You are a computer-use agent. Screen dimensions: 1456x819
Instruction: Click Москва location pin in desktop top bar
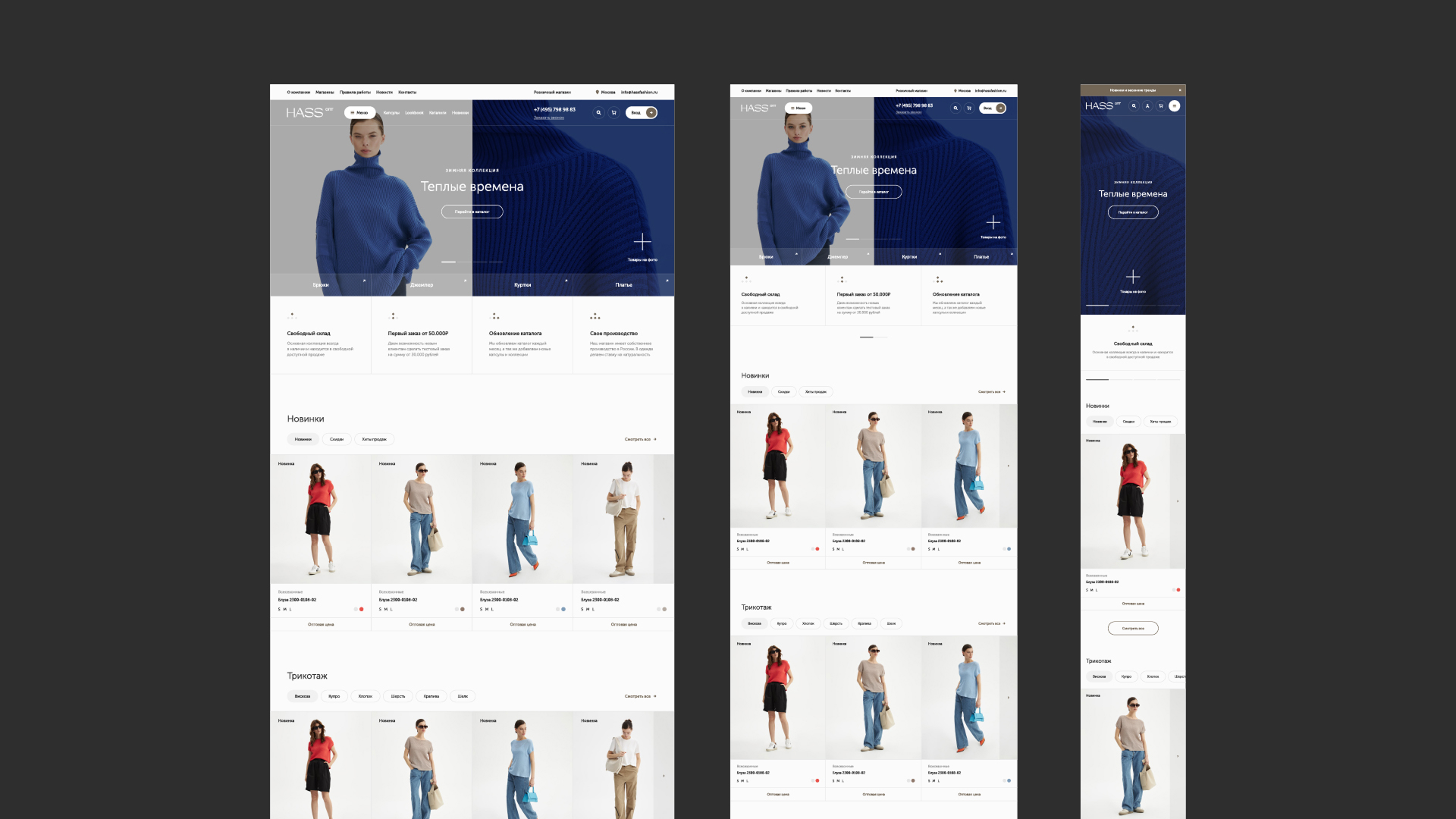598,93
